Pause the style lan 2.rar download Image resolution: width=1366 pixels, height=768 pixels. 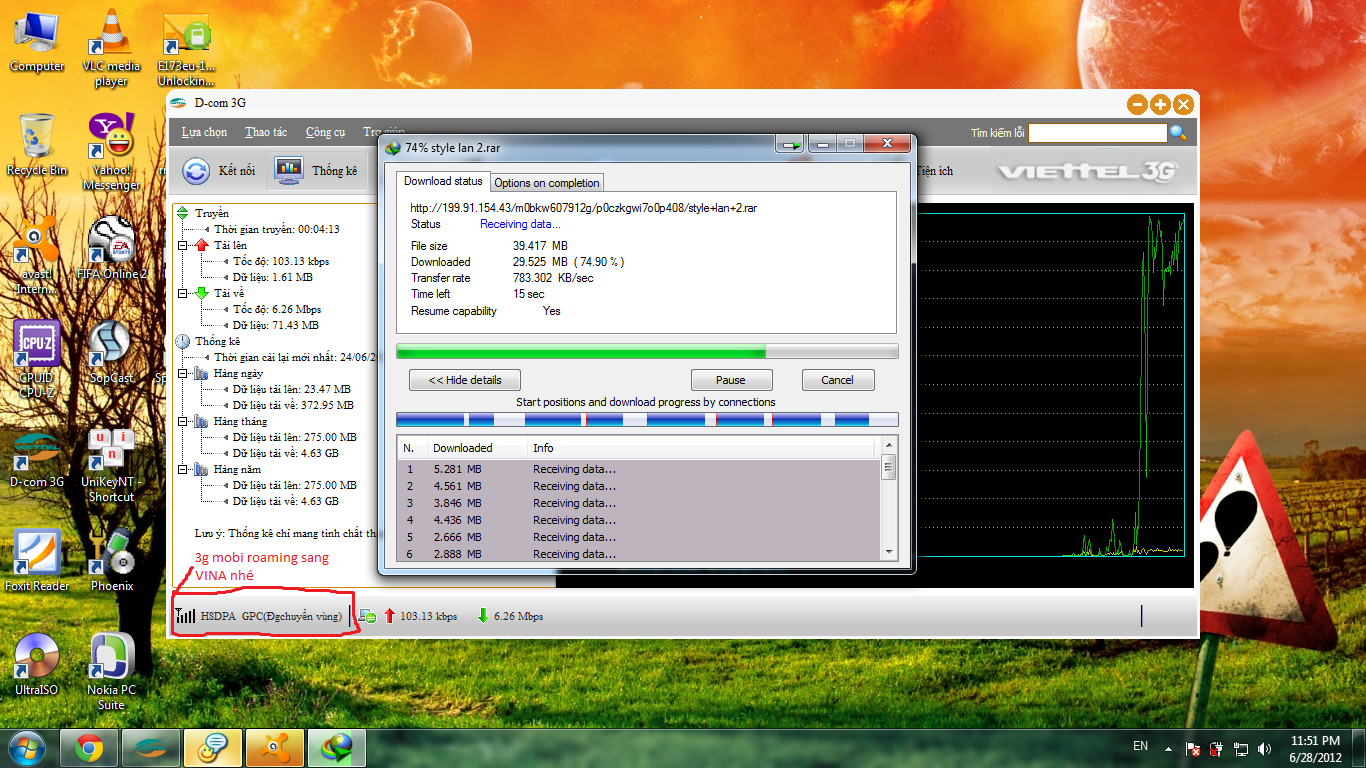[x=730, y=380]
